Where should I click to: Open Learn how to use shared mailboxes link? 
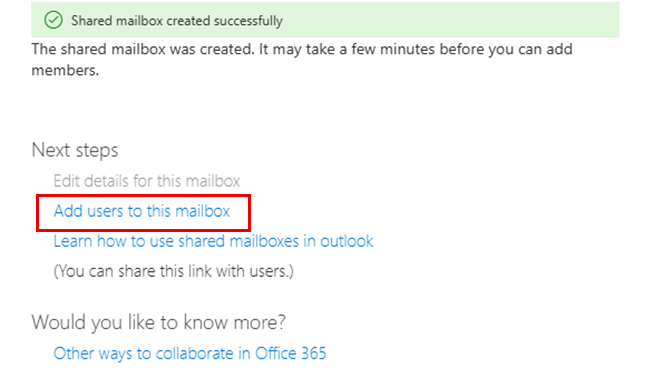213,241
